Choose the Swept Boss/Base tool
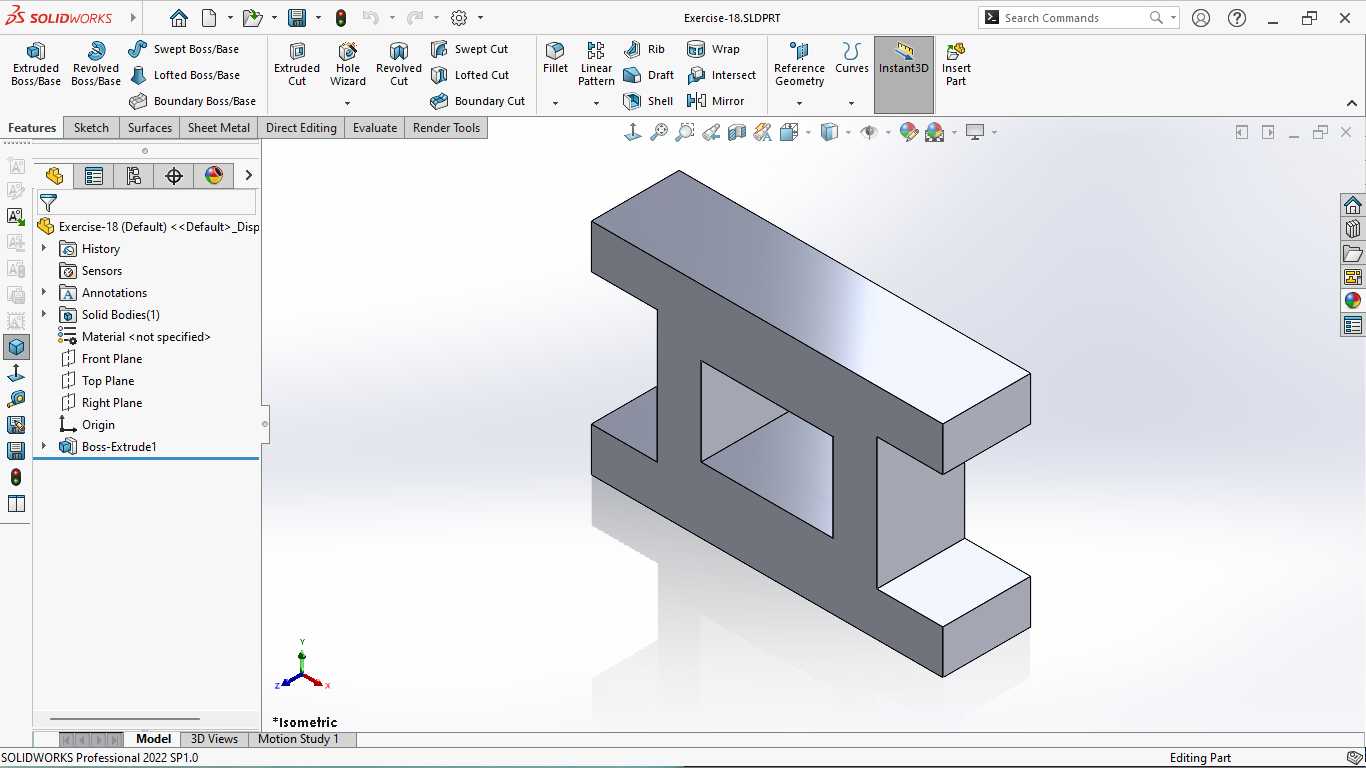Viewport: 1366px width, 768px height. click(x=184, y=49)
